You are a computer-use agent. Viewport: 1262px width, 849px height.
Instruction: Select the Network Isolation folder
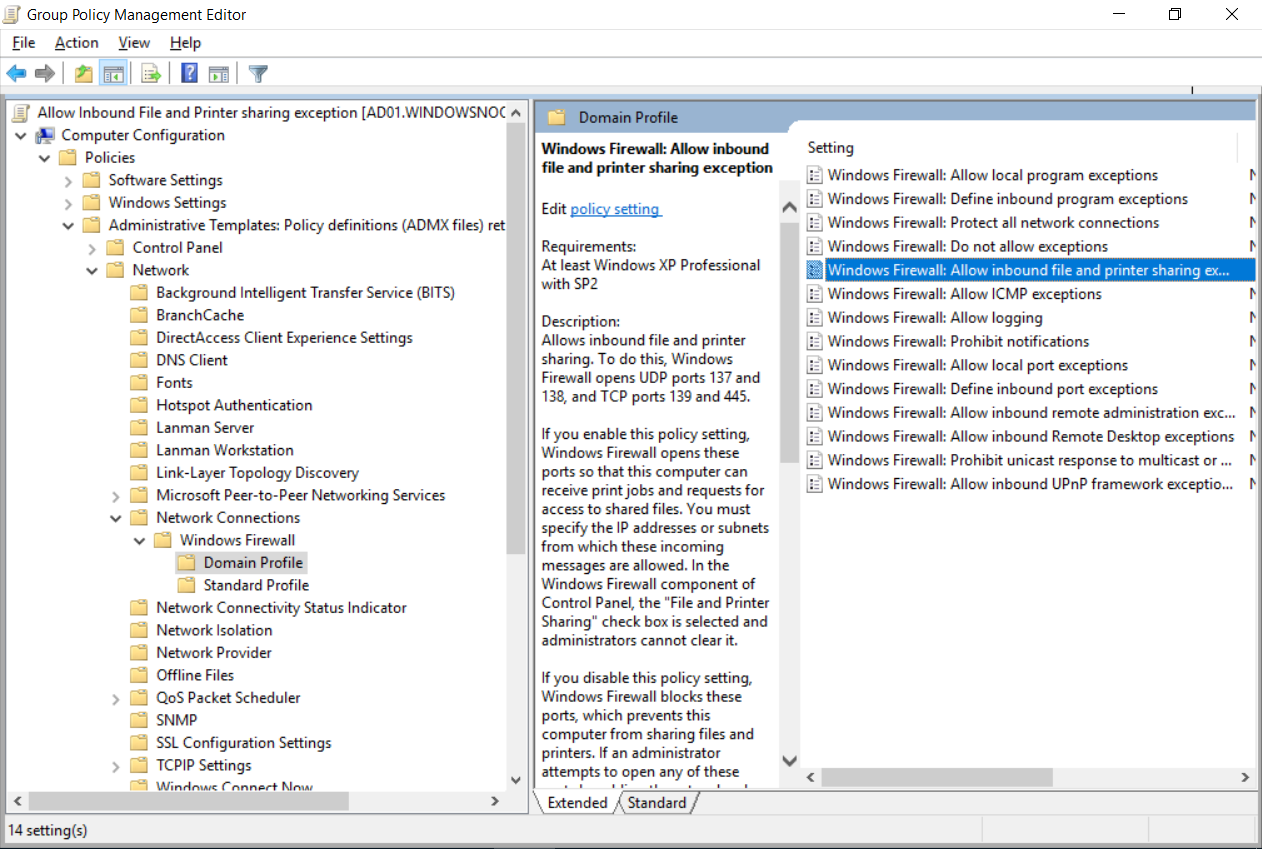pos(214,630)
